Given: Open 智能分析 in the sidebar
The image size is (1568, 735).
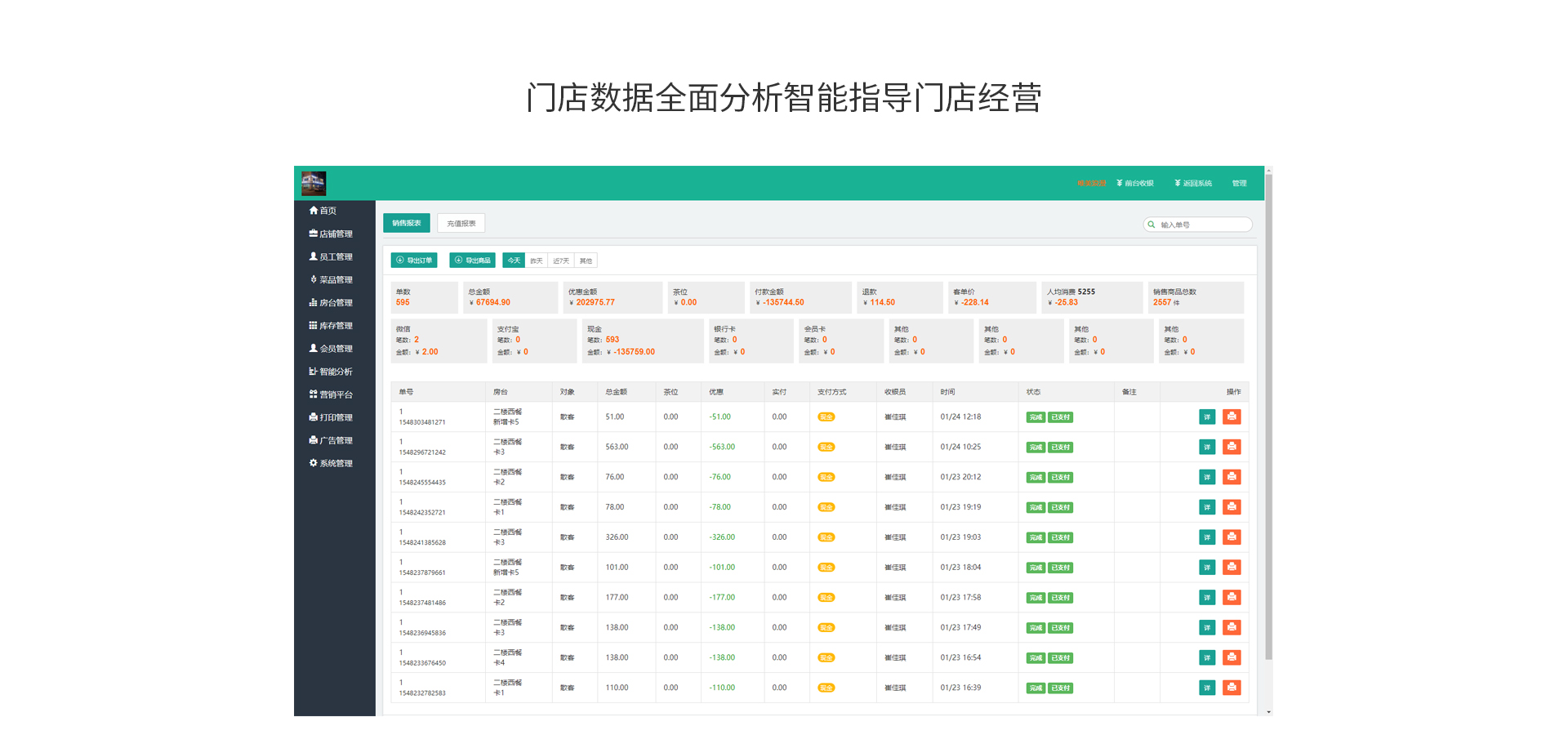Looking at the screenshot, I should [x=331, y=372].
